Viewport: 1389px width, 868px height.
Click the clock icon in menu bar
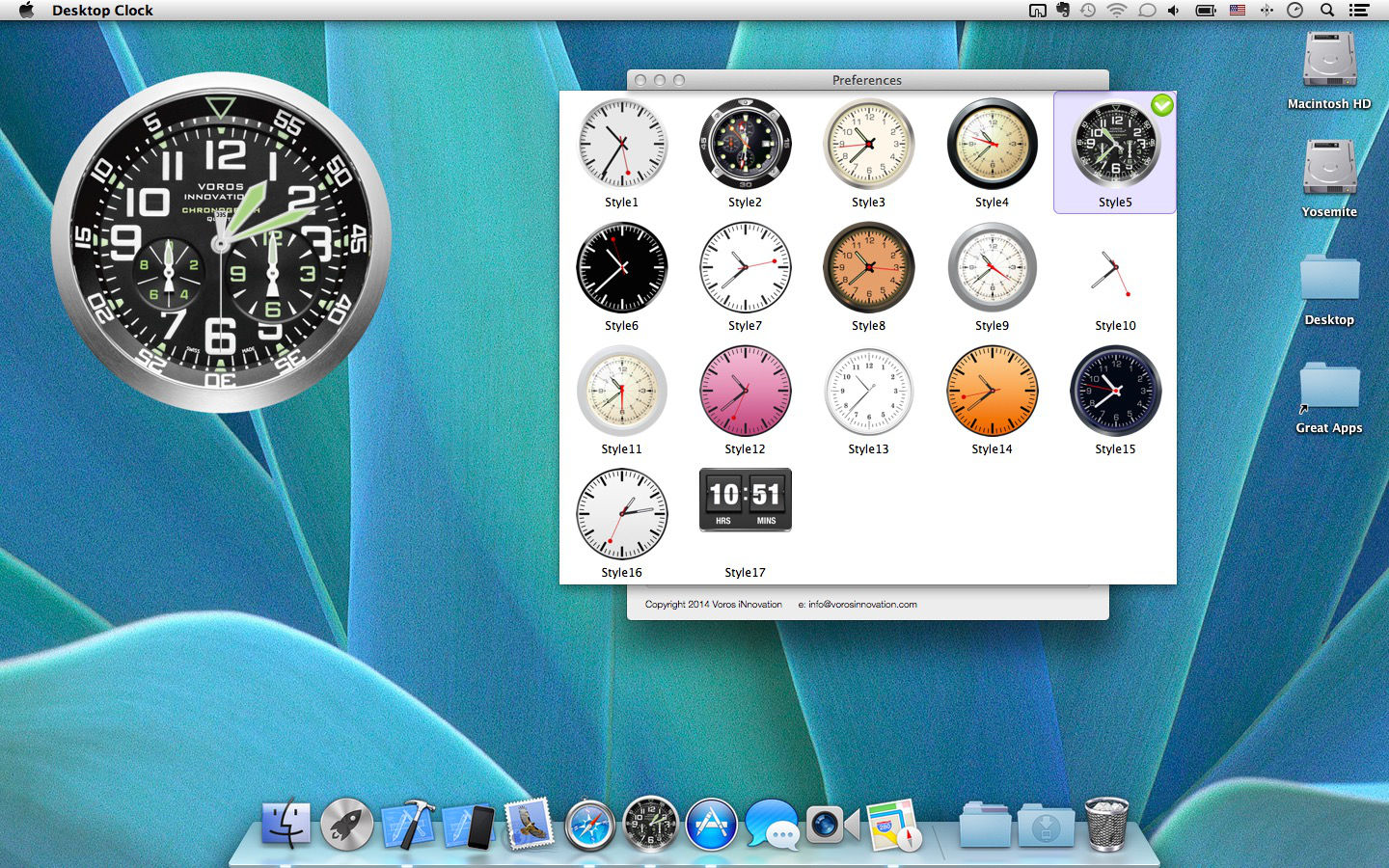[1295, 10]
